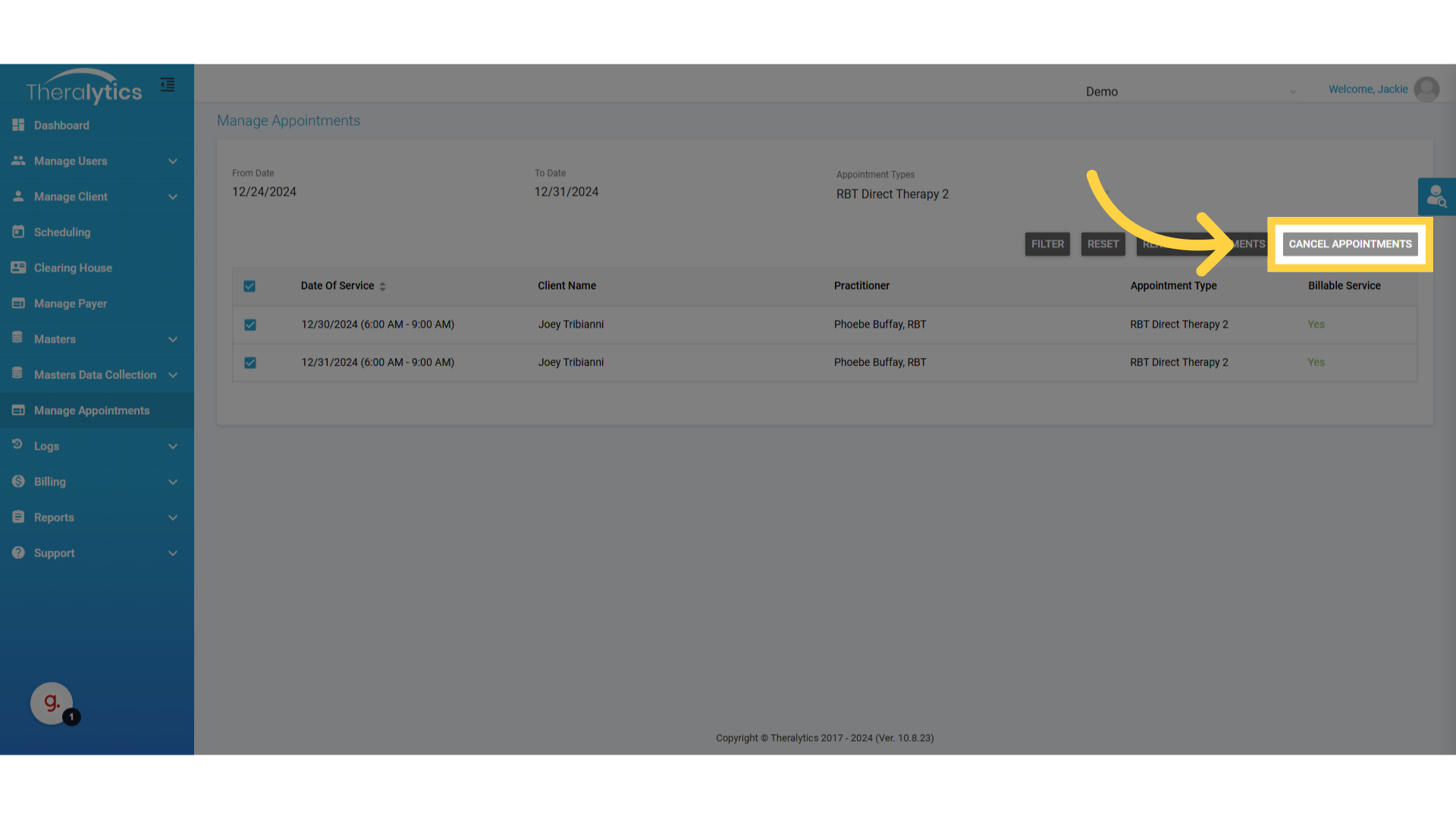Image resolution: width=1456 pixels, height=819 pixels.
Task: Click the Manage Payer icon
Action: pyautogui.click(x=18, y=303)
